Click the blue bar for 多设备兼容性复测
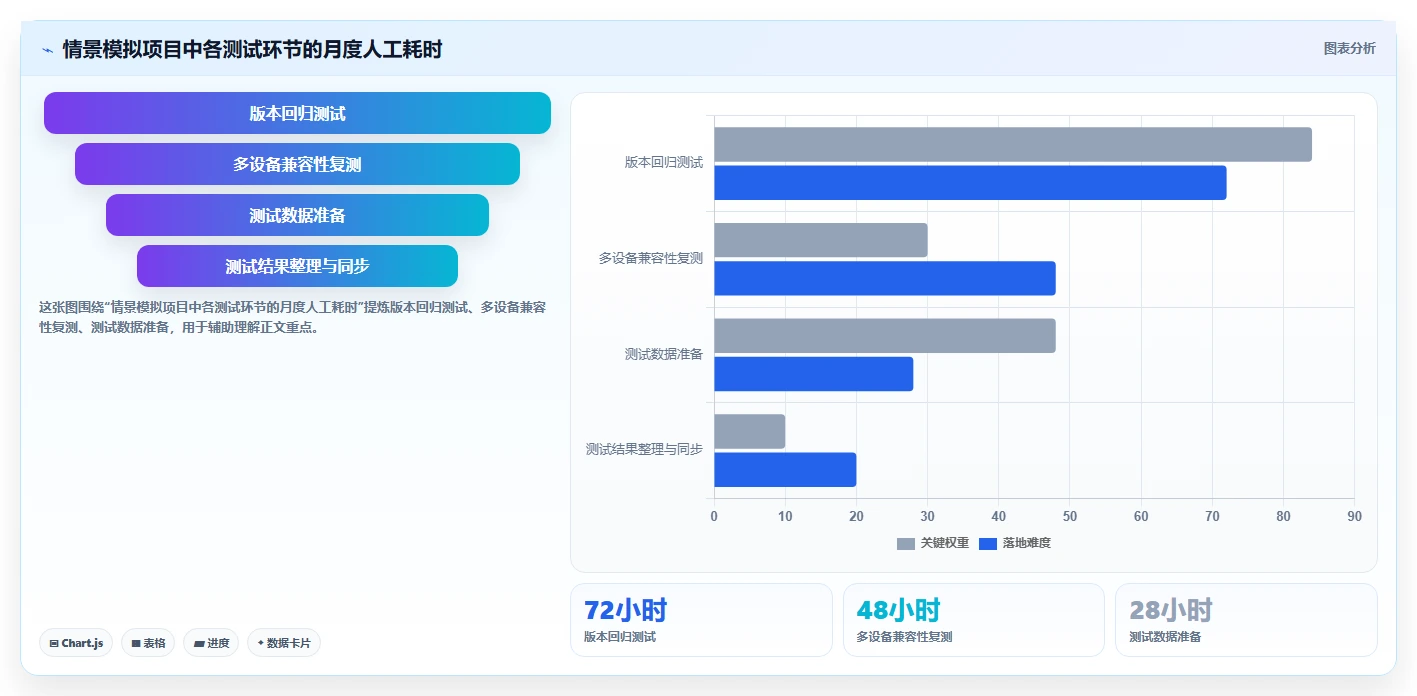The height and width of the screenshot is (696, 1417). point(885,278)
